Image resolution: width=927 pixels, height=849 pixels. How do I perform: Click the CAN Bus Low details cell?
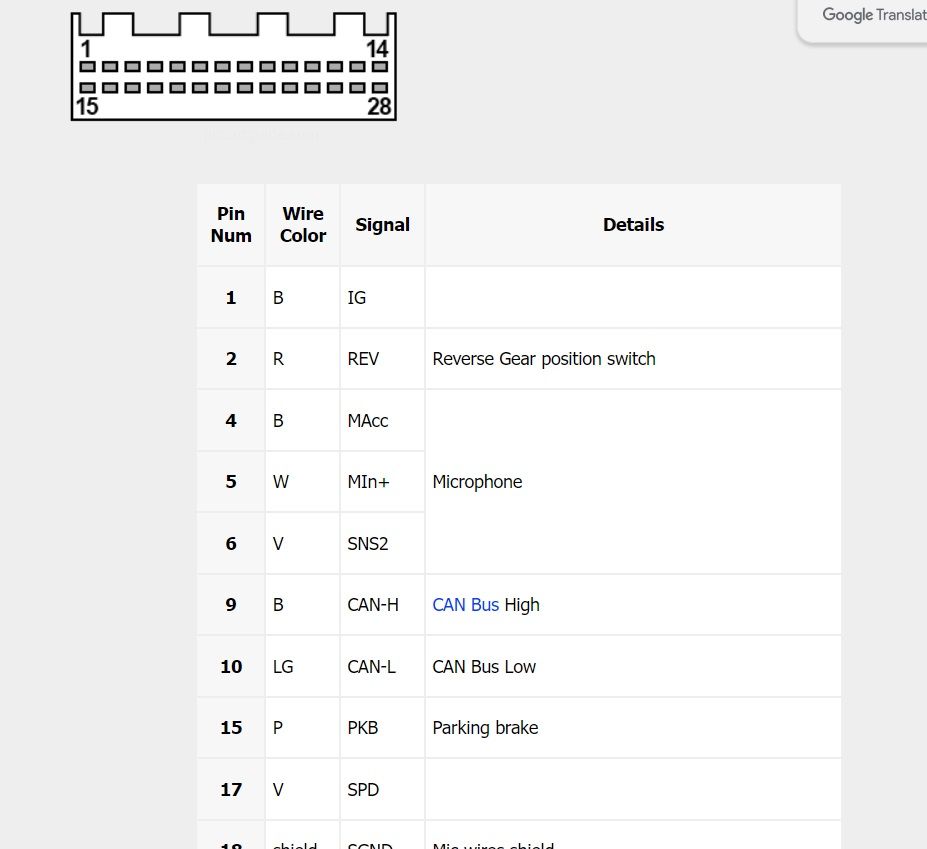point(633,666)
